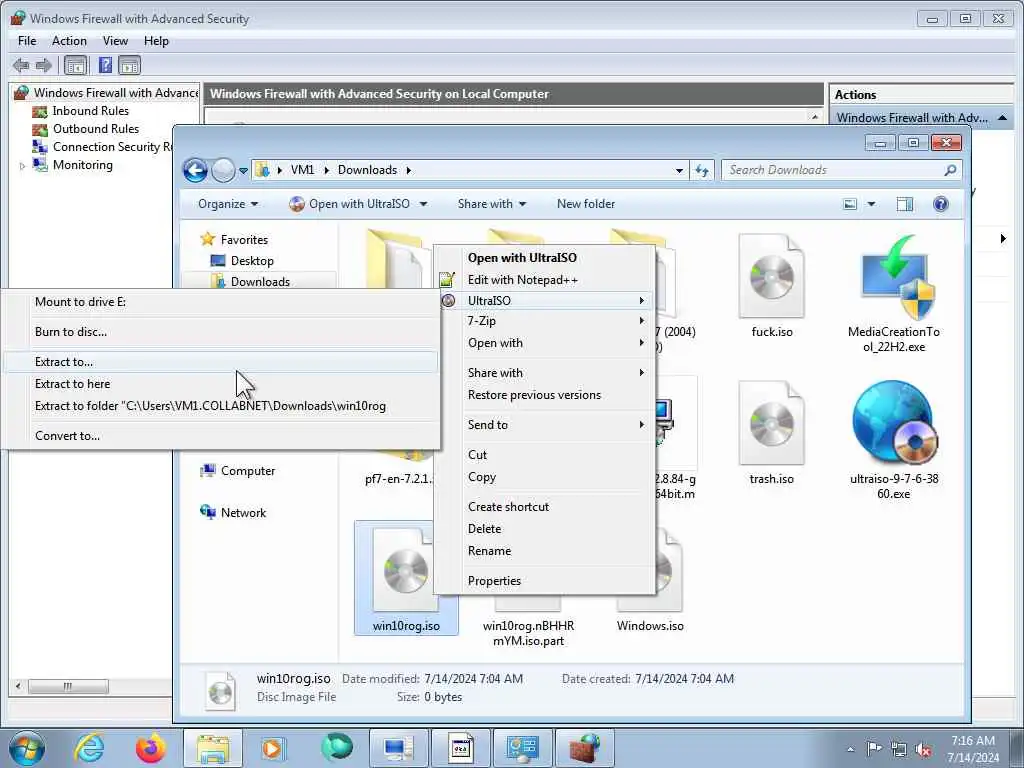This screenshot has width=1024, height=768.
Task: Click VM1 in address breadcrumb
Action: (302, 170)
